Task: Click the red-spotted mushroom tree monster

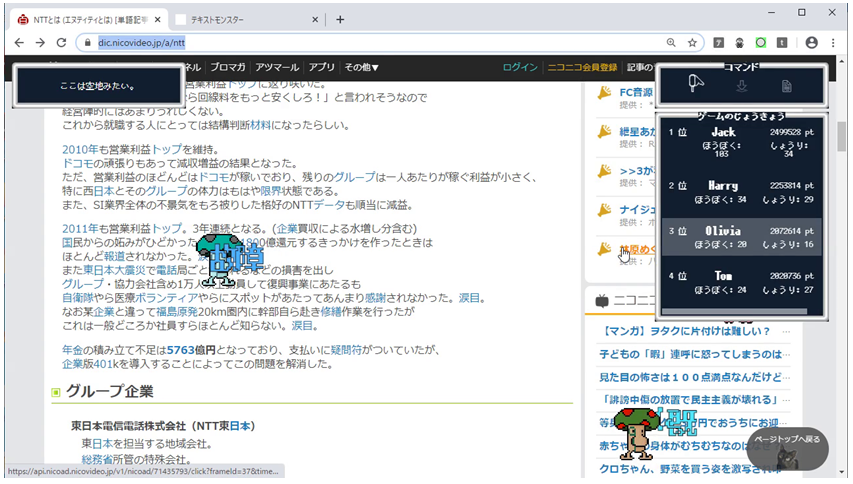Action: pyautogui.click(x=636, y=433)
